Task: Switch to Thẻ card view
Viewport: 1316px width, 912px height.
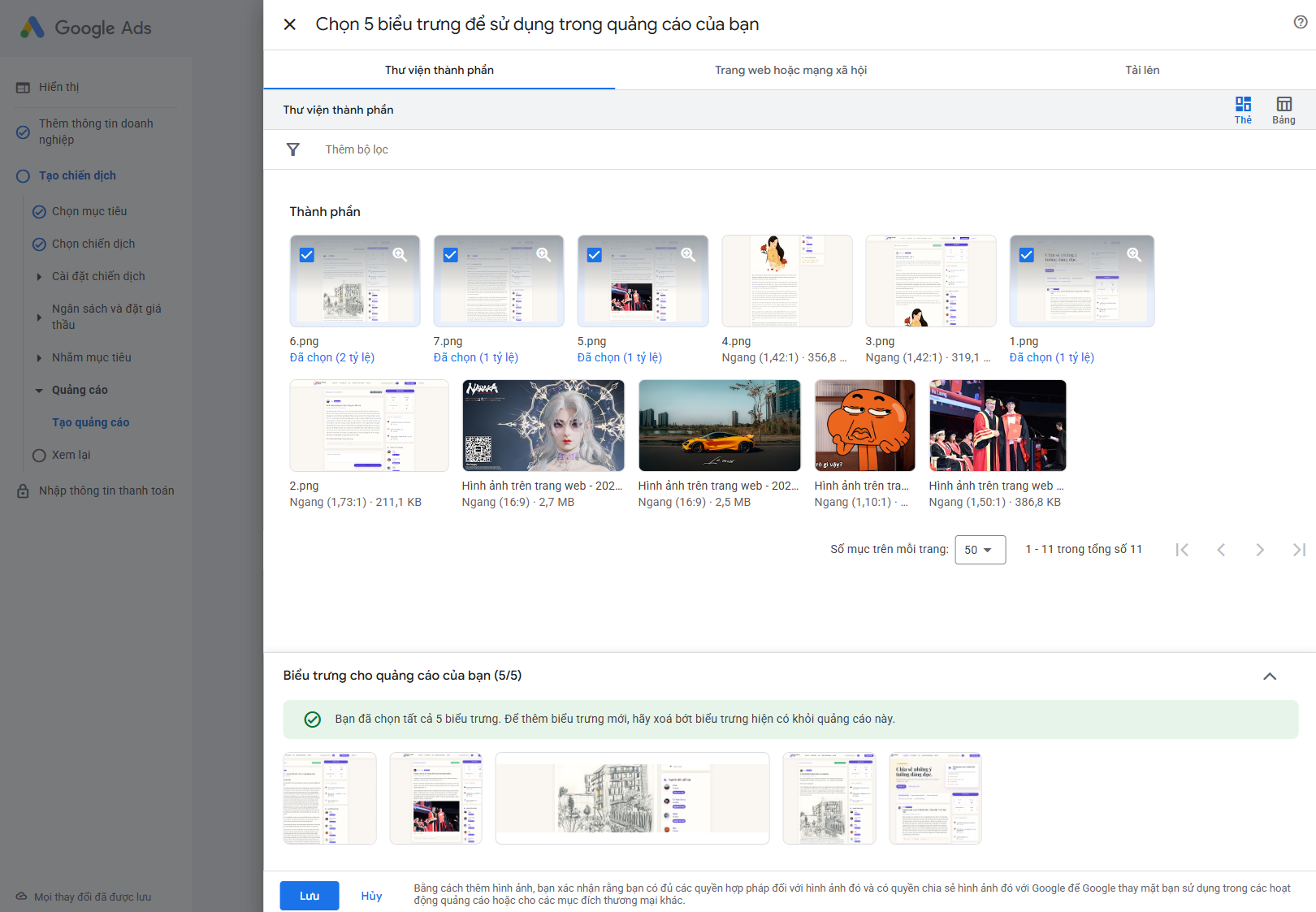Action: tap(1243, 110)
